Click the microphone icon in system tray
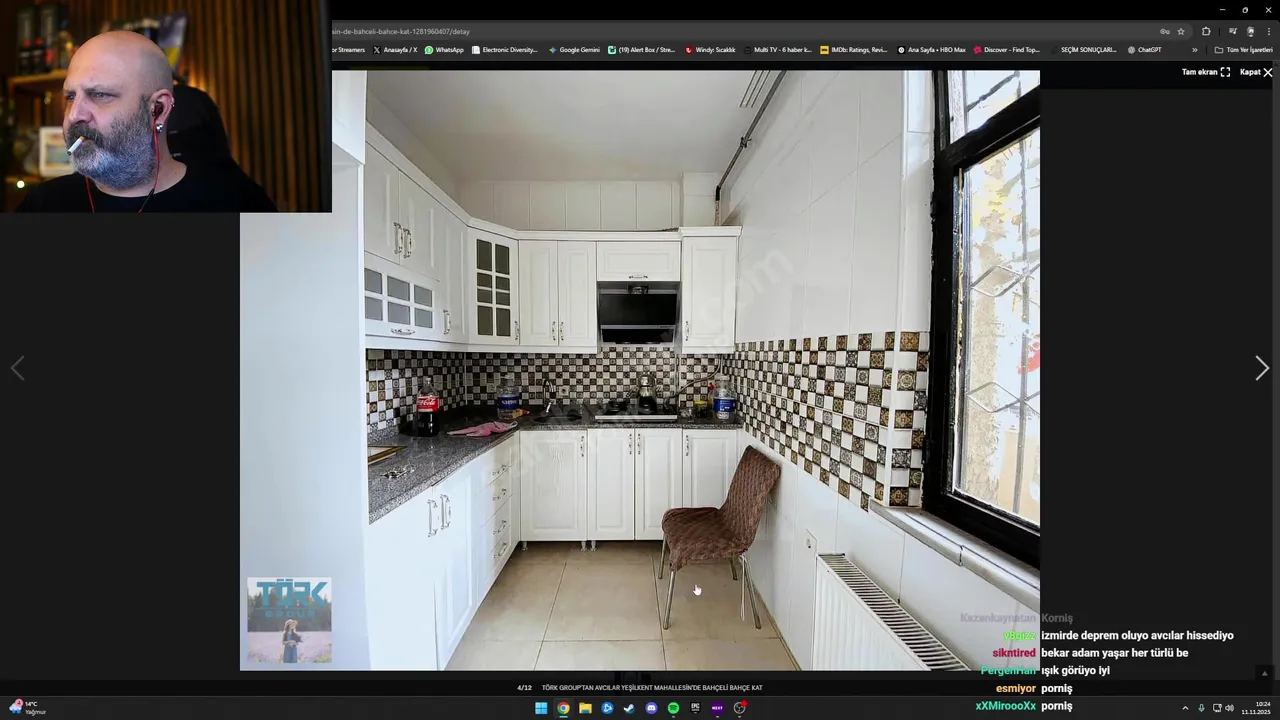Viewport: 1280px width, 720px height. tap(1201, 708)
